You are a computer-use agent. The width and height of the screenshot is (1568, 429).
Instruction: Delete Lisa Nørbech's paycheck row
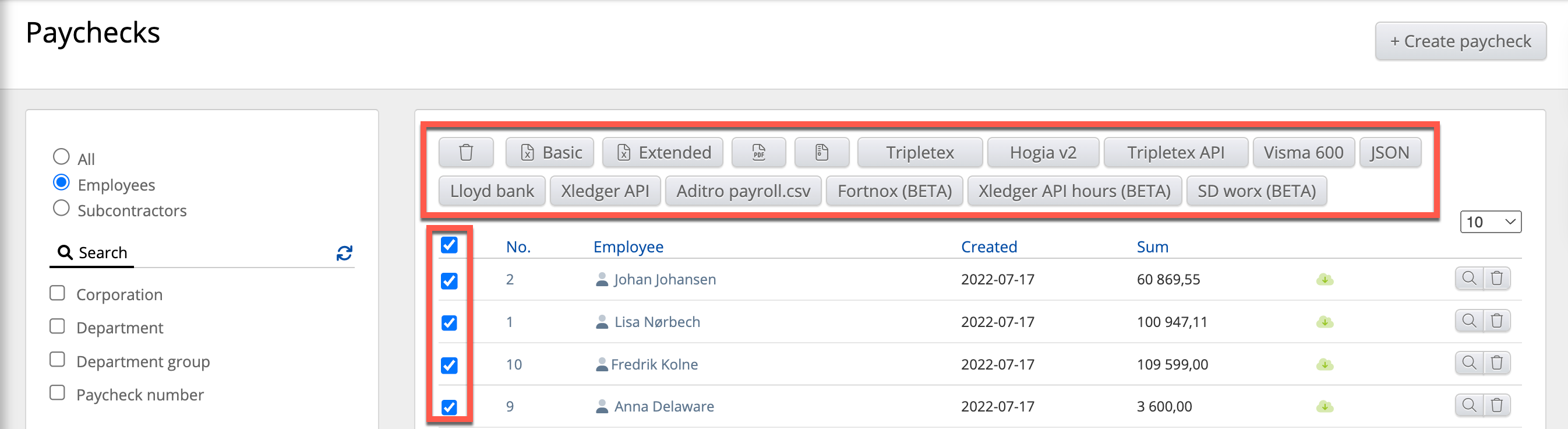point(1497,321)
